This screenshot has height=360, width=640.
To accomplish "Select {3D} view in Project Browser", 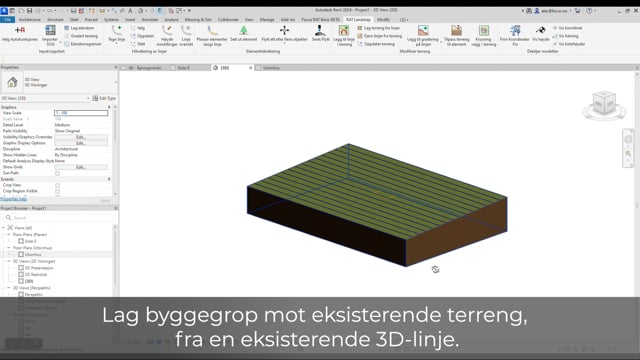I will tap(29, 281).
